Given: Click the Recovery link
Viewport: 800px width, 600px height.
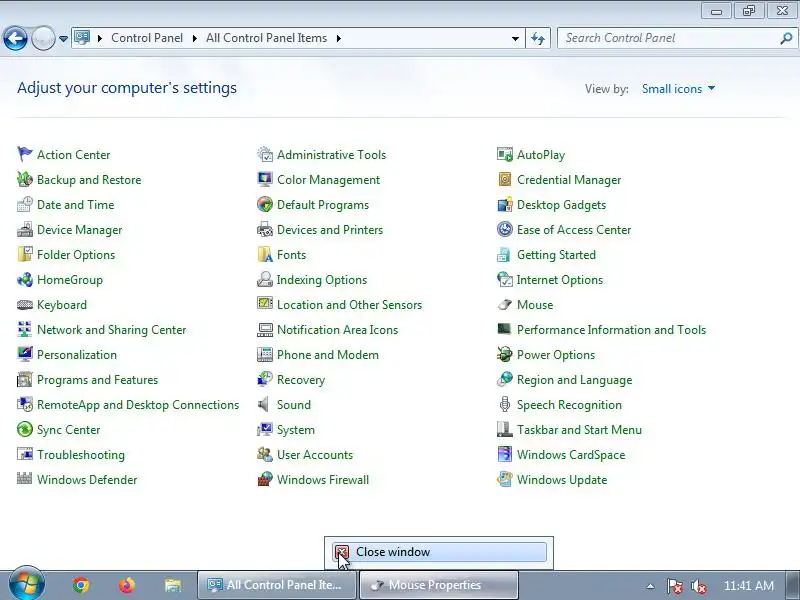Looking at the screenshot, I should [301, 380].
